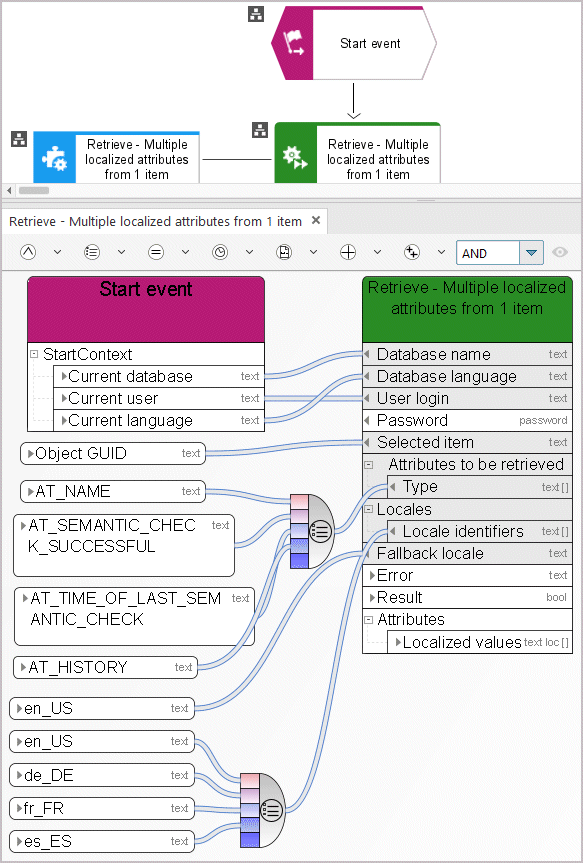Click the equals comparison operator icon
583x863 pixels.
(x=156, y=253)
